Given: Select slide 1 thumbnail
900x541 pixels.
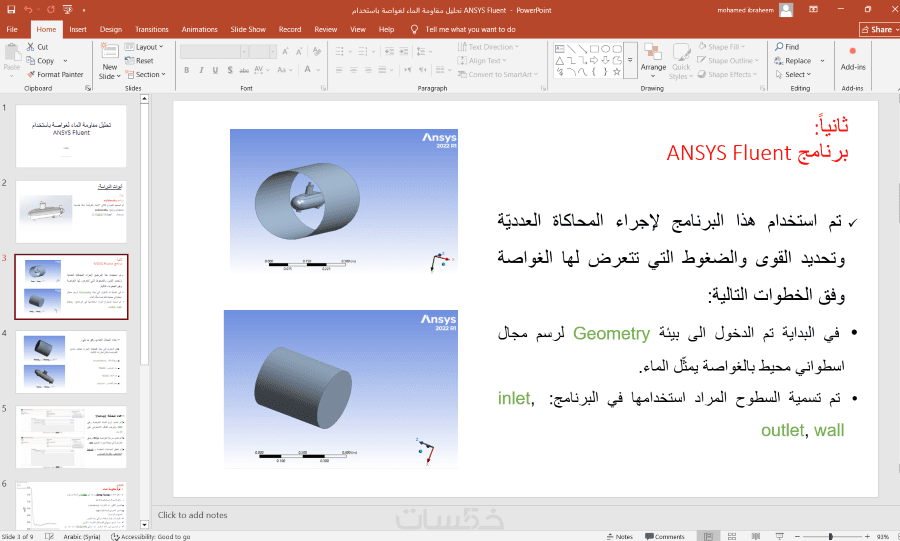Looking at the screenshot, I should pos(71,136).
